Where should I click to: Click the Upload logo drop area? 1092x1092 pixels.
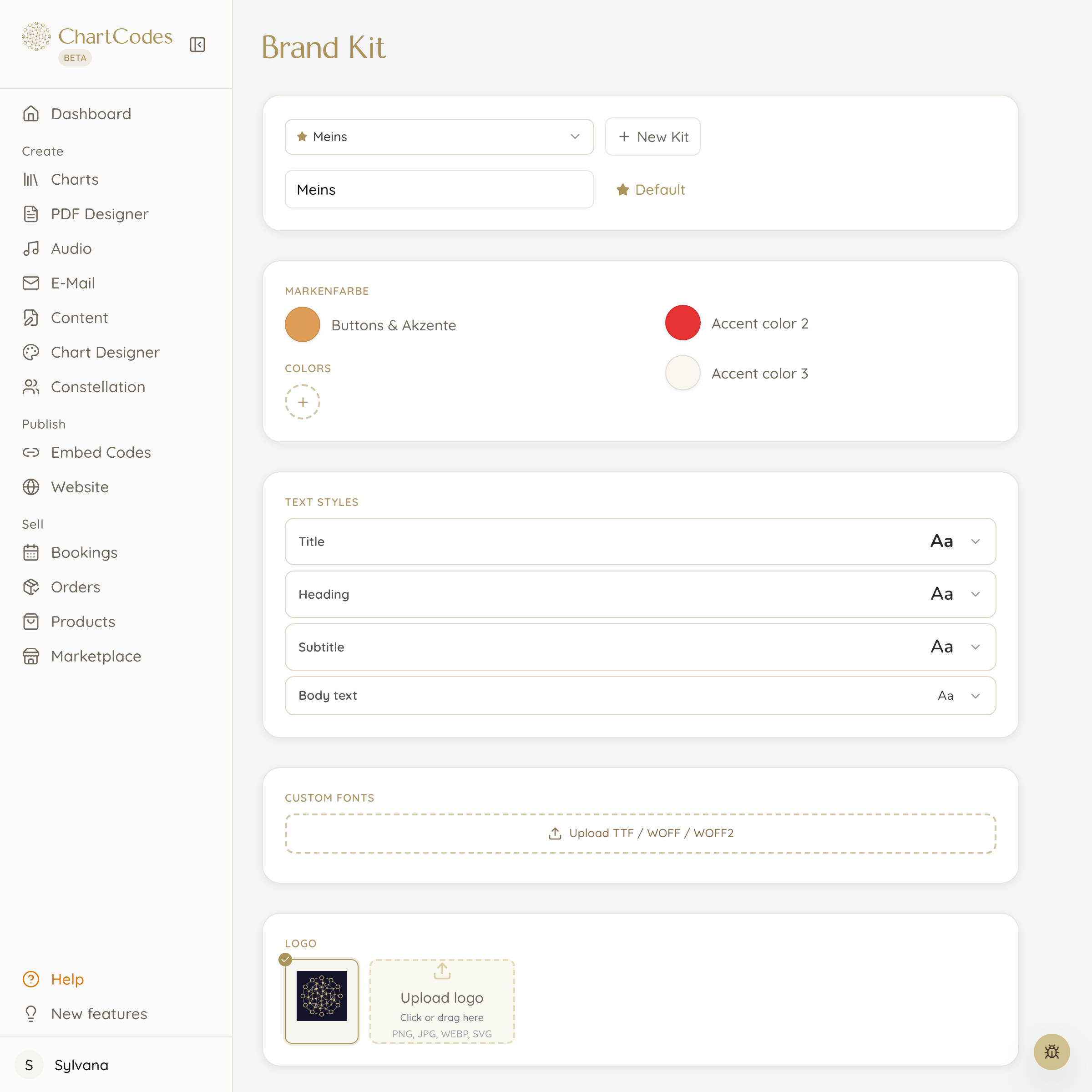pos(442,1001)
